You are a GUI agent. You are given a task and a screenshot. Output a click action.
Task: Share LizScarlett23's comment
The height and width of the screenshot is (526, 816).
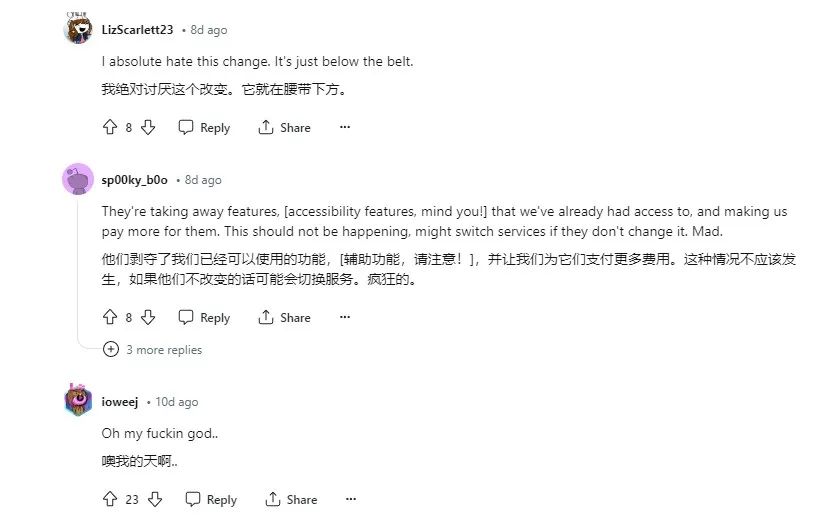pos(284,128)
